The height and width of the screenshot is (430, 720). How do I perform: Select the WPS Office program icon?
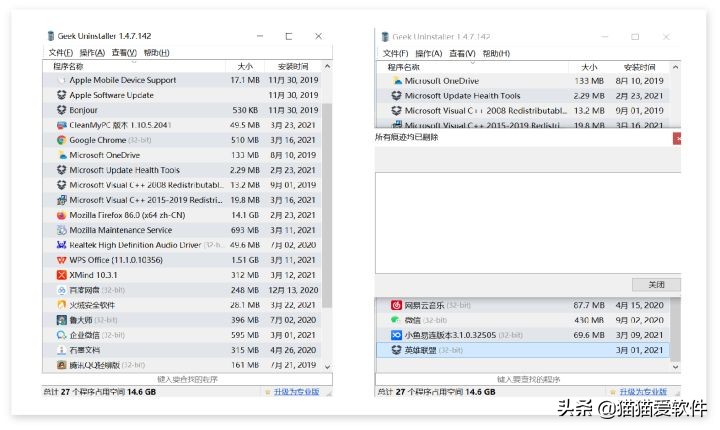click(61, 260)
